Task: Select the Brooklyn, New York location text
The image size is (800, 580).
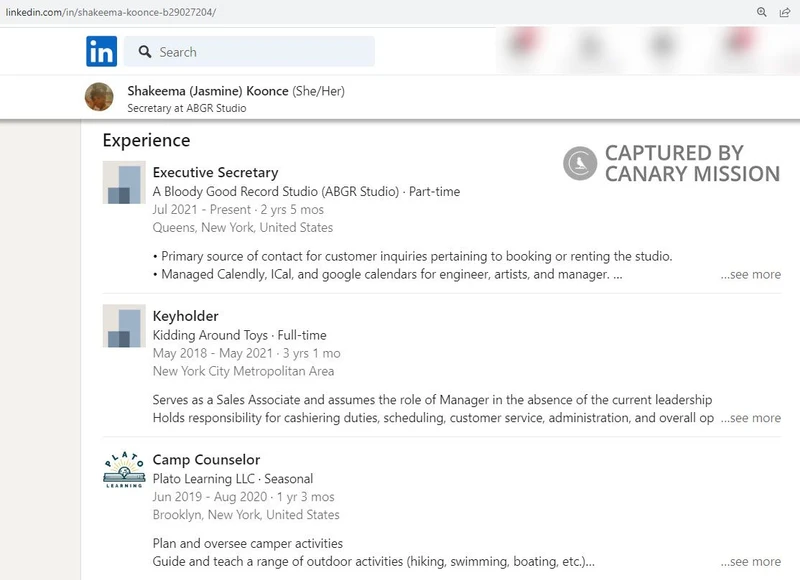Action: tap(246, 515)
